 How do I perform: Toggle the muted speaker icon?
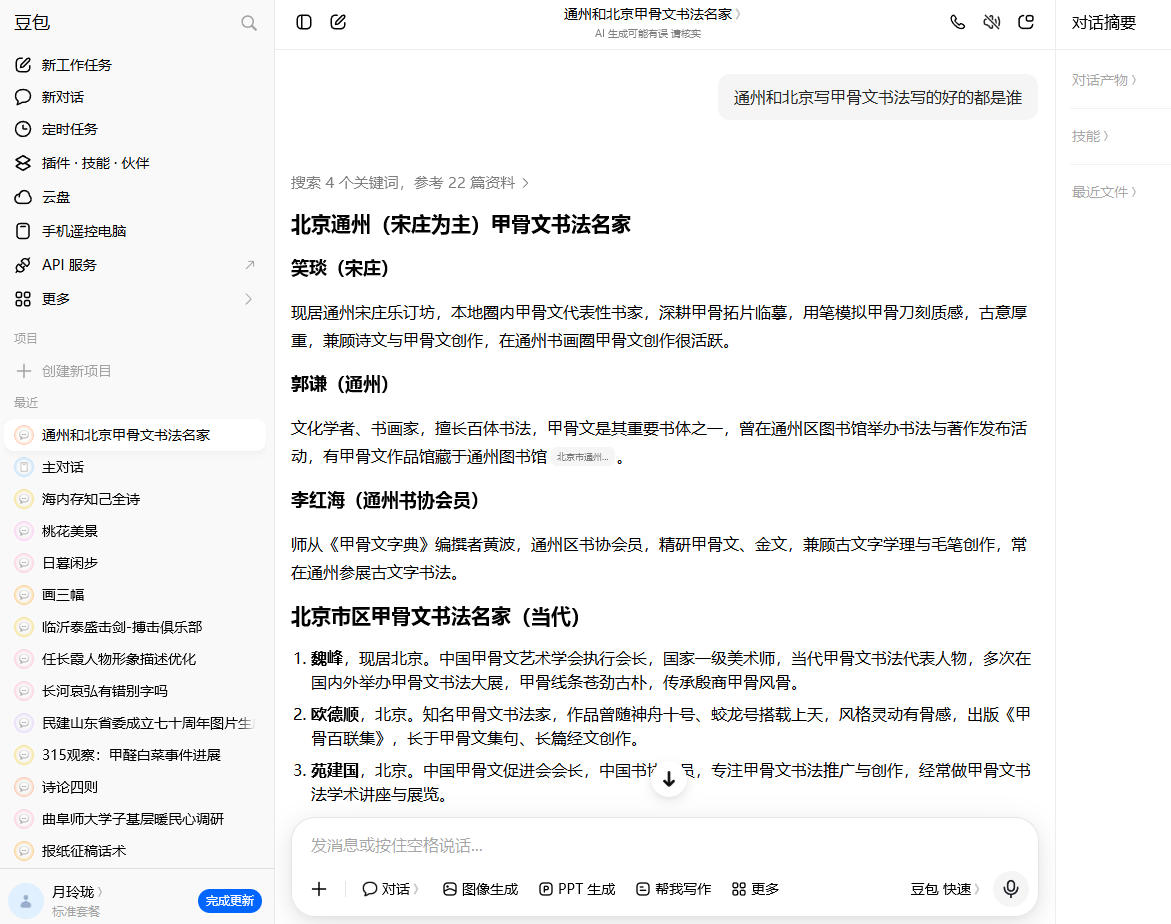coord(992,22)
